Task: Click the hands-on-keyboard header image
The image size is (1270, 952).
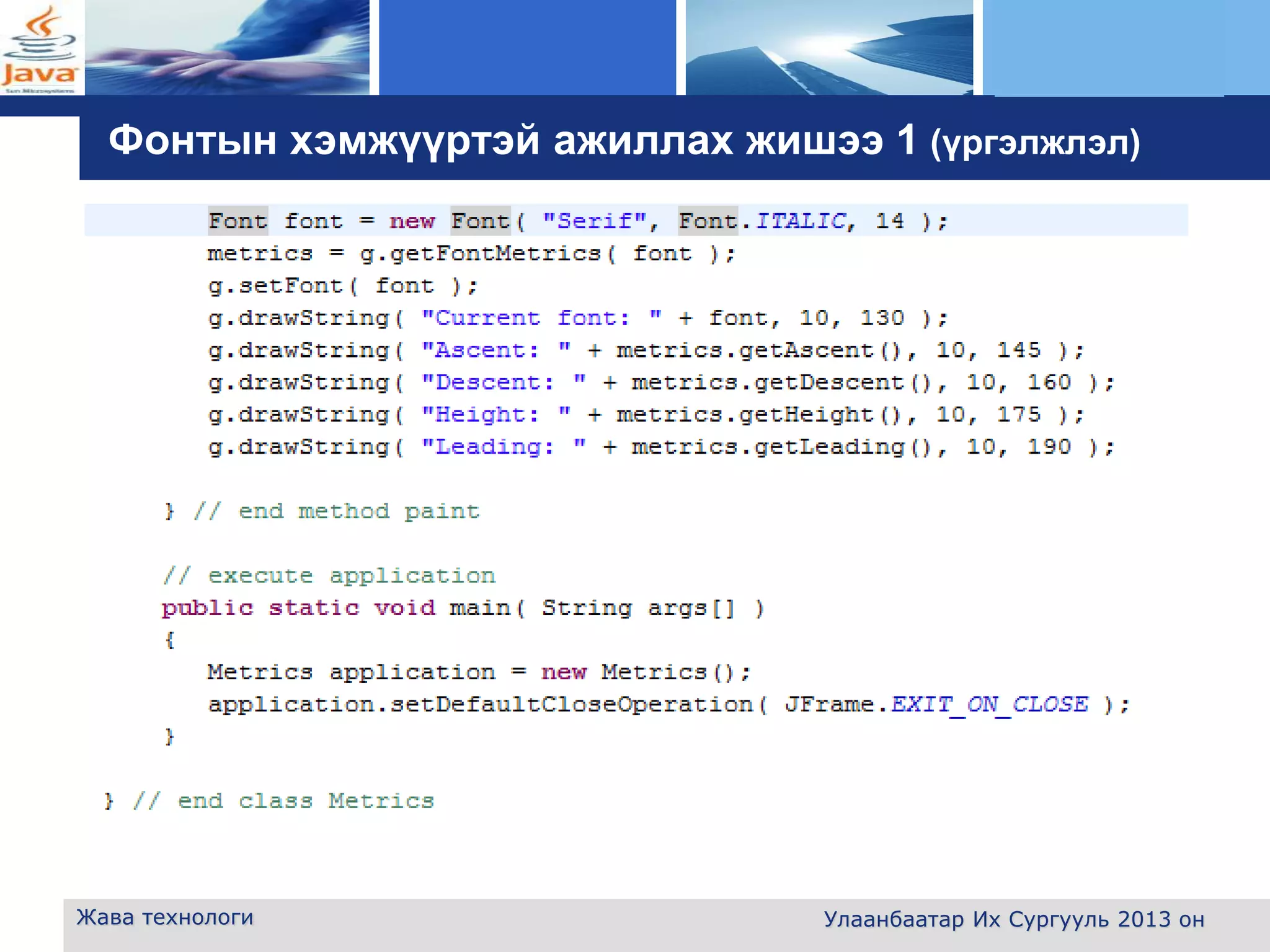Action: click(x=227, y=47)
